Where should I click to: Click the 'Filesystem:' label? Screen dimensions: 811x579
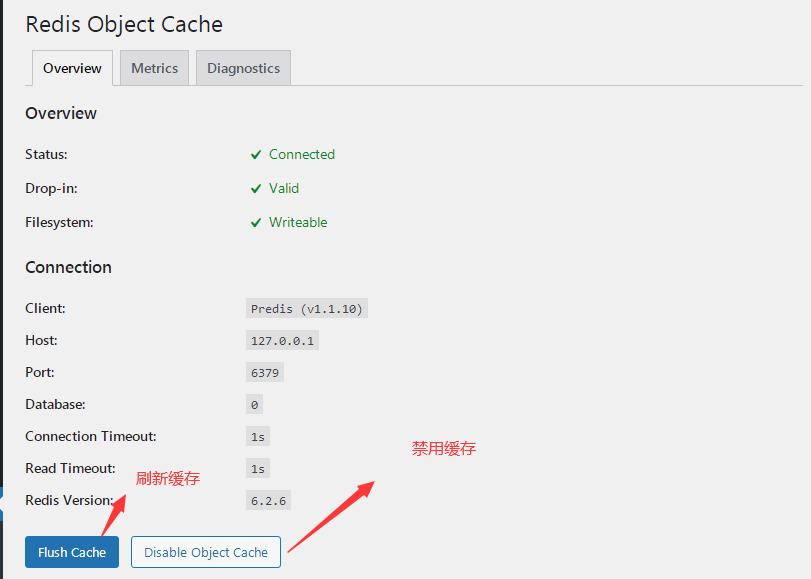pos(59,222)
